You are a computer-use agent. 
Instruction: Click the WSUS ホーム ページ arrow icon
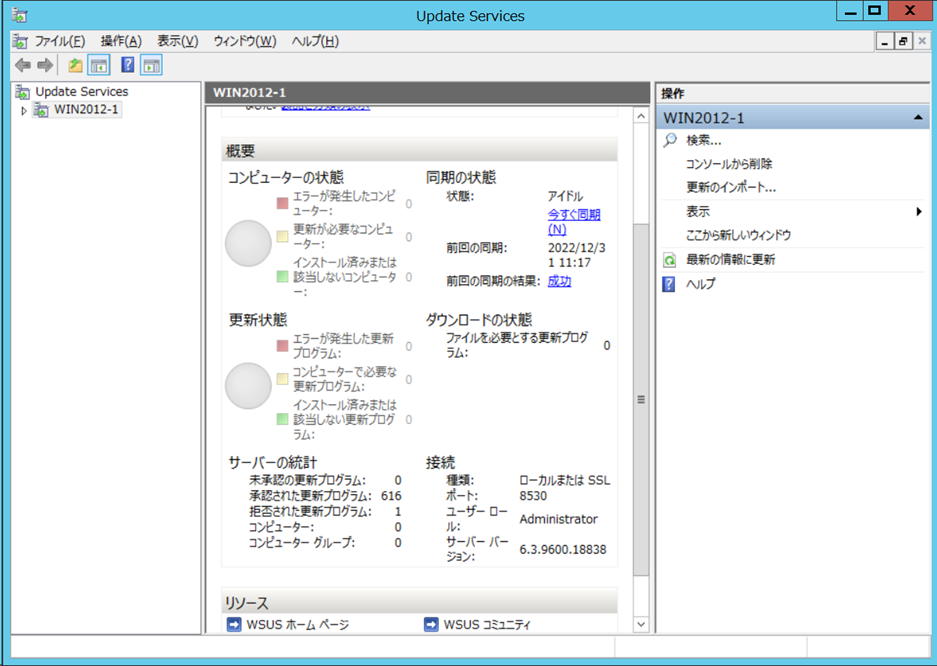234,625
